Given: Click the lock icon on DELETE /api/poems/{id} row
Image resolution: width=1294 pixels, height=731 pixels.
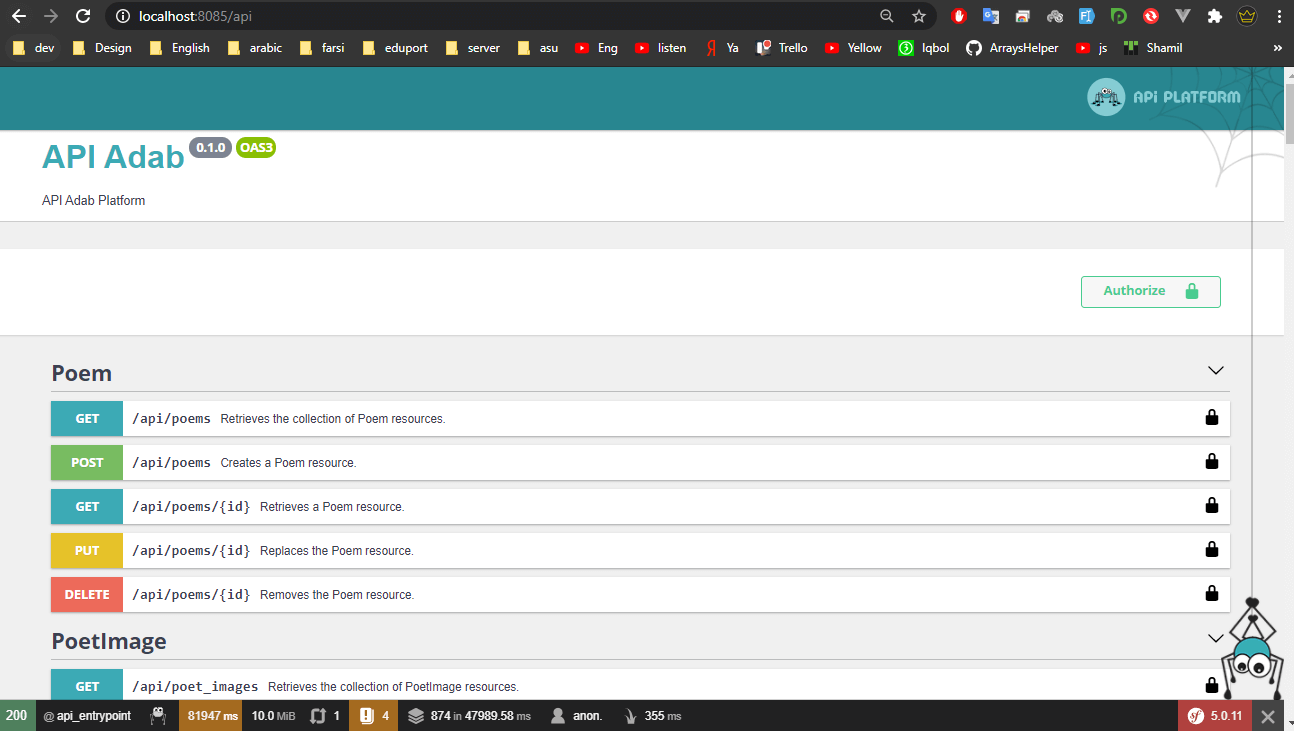Looking at the screenshot, I should (x=1211, y=594).
